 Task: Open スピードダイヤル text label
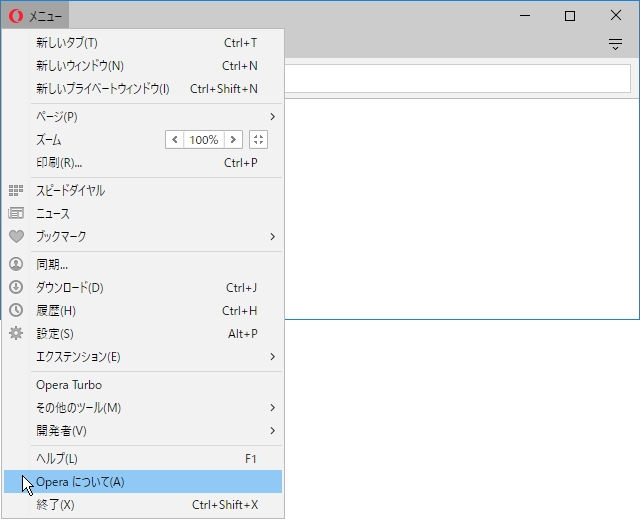point(71,191)
